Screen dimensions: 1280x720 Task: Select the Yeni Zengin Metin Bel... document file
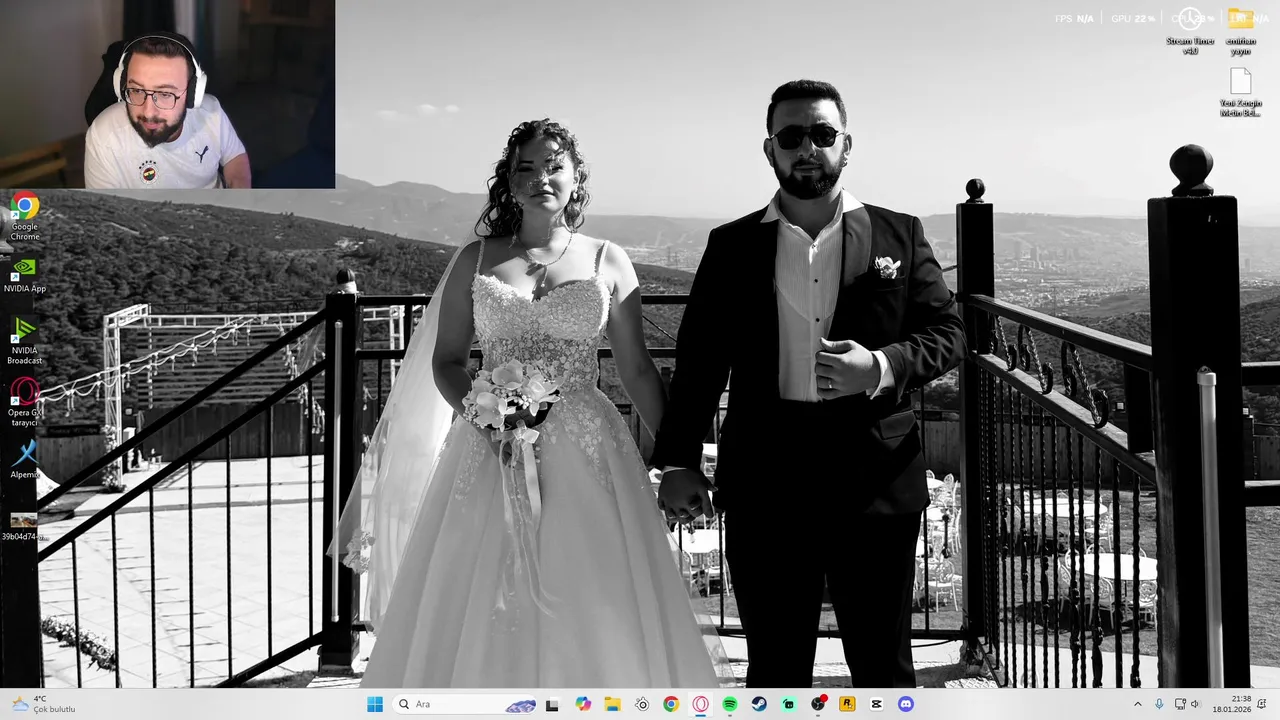1241,92
